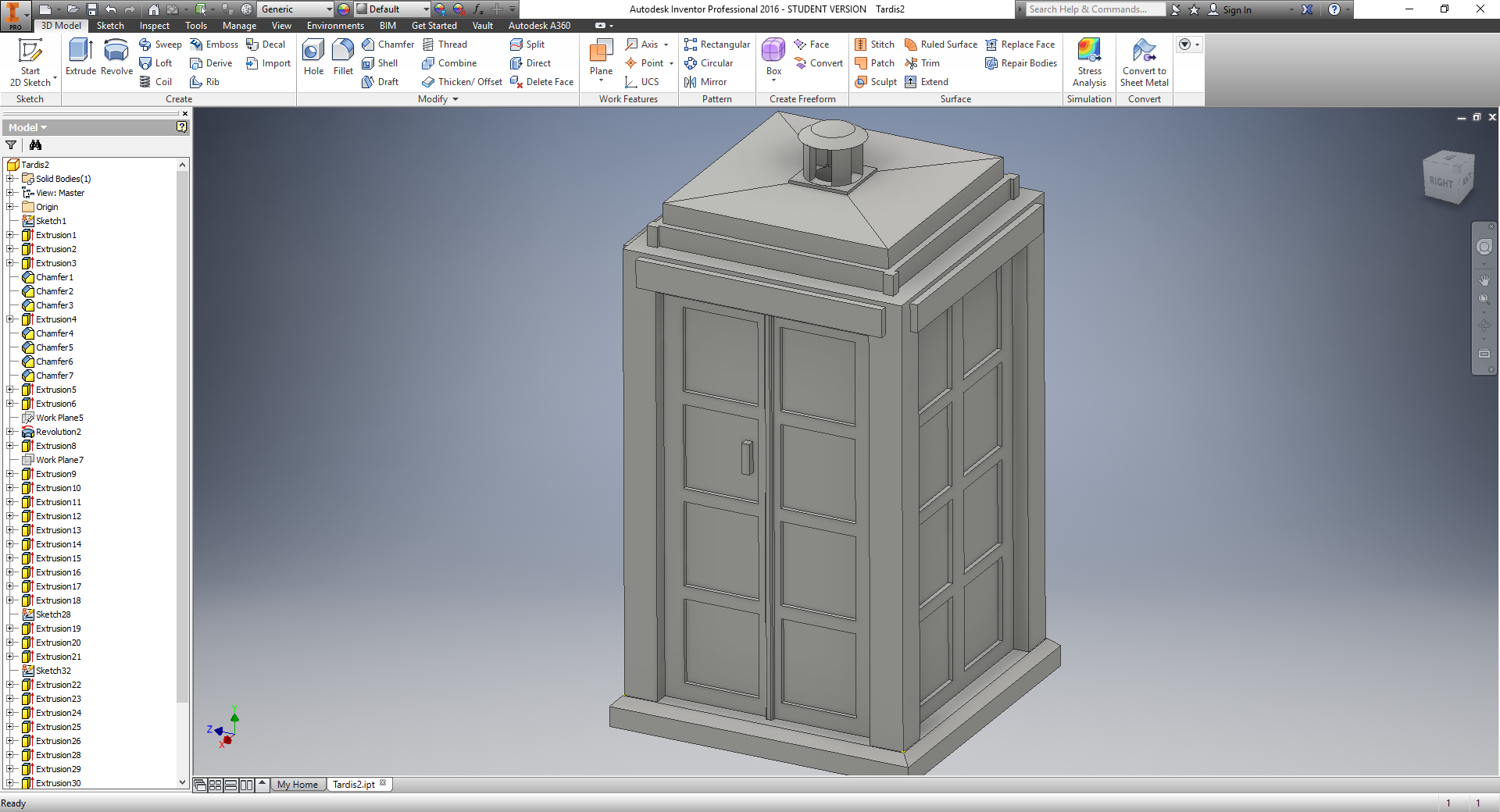Viewport: 1500px width, 812px height.
Task: Select the Extrude tool
Action: [x=80, y=57]
